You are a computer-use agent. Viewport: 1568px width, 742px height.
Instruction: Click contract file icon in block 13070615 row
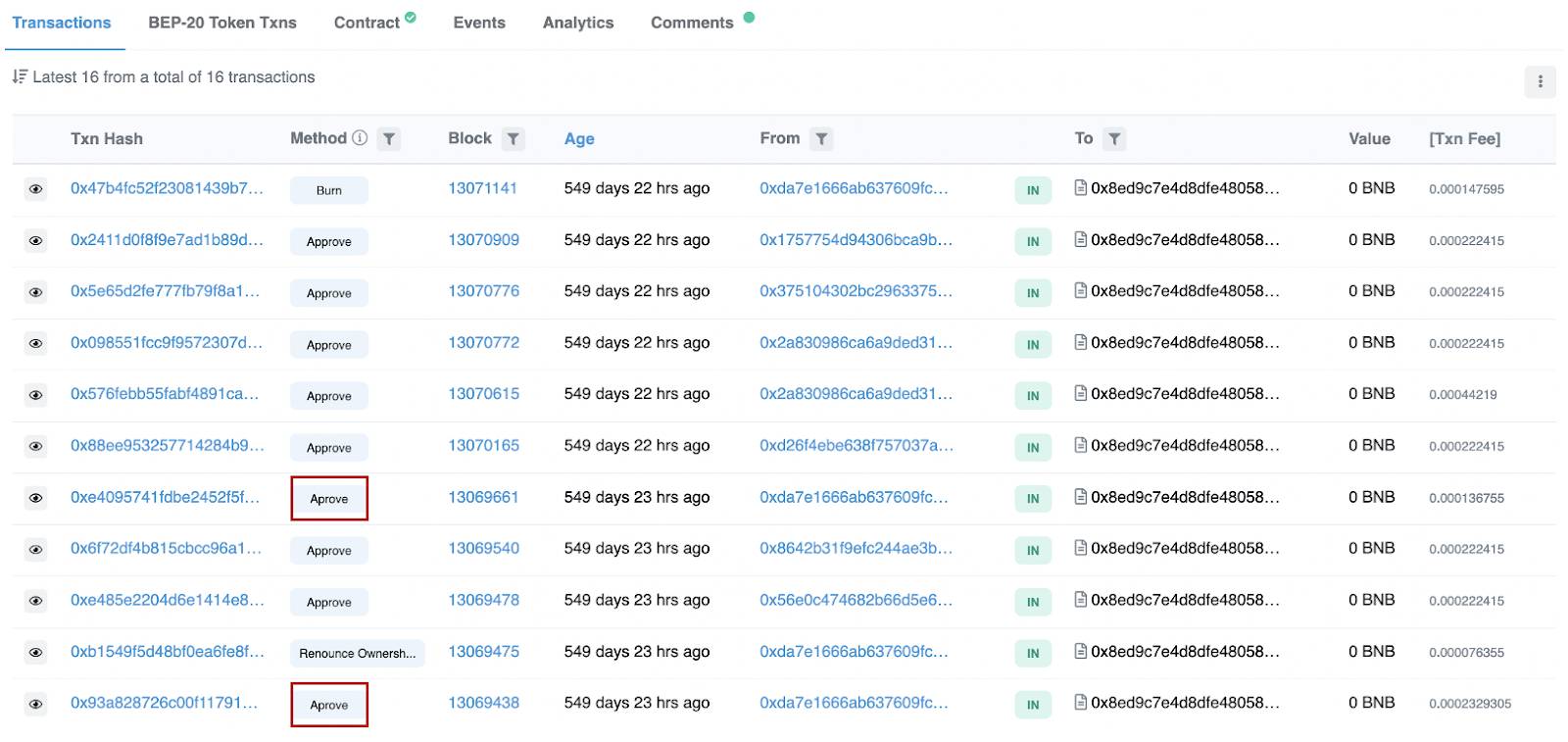[1080, 393]
